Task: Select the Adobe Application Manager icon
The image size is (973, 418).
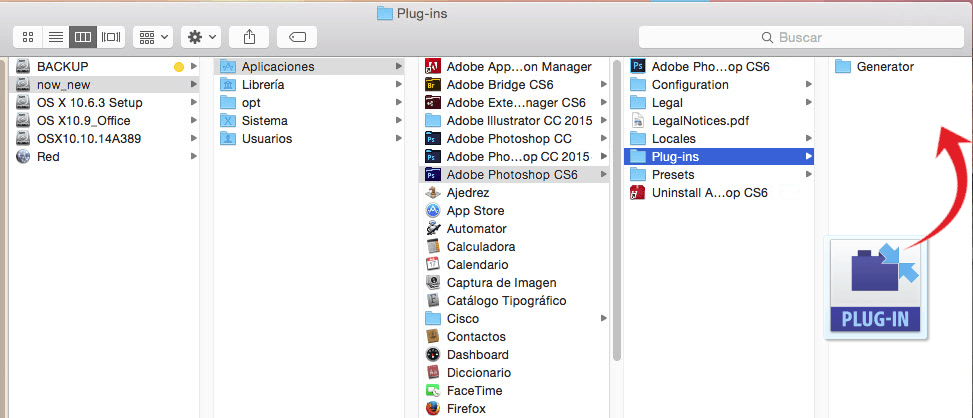Action: point(433,66)
